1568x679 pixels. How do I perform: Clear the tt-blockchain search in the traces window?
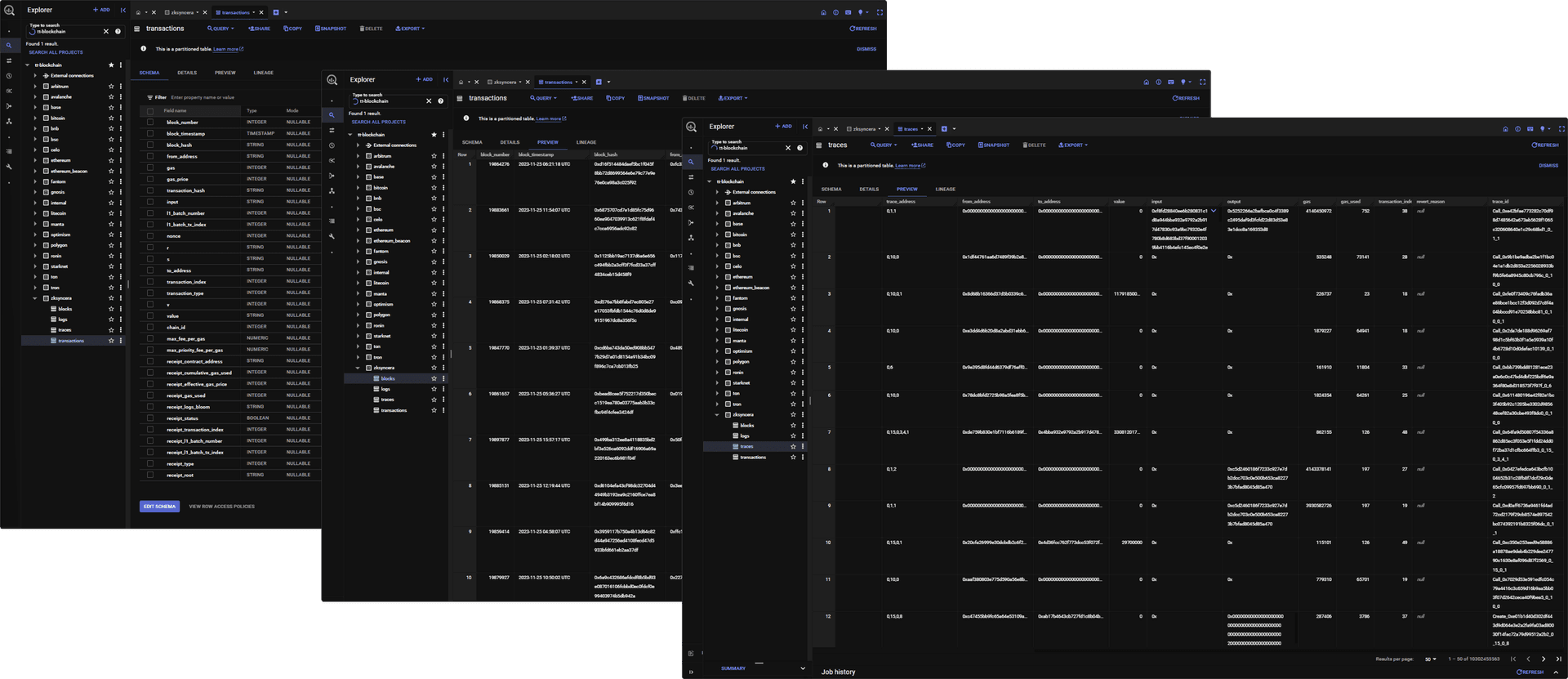(788, 148)
